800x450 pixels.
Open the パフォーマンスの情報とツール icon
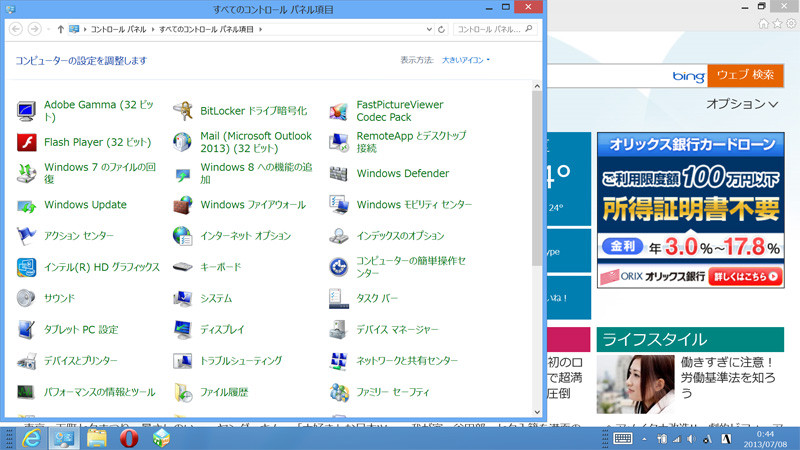point(27,392)
